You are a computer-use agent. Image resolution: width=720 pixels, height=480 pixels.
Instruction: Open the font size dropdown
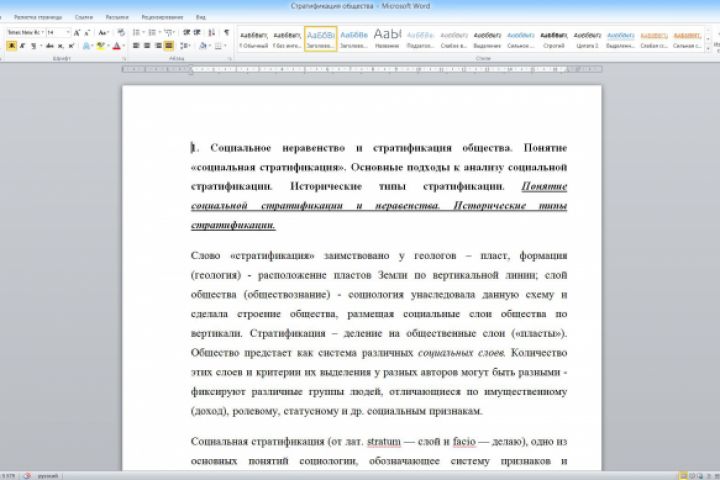coord(68,33)
